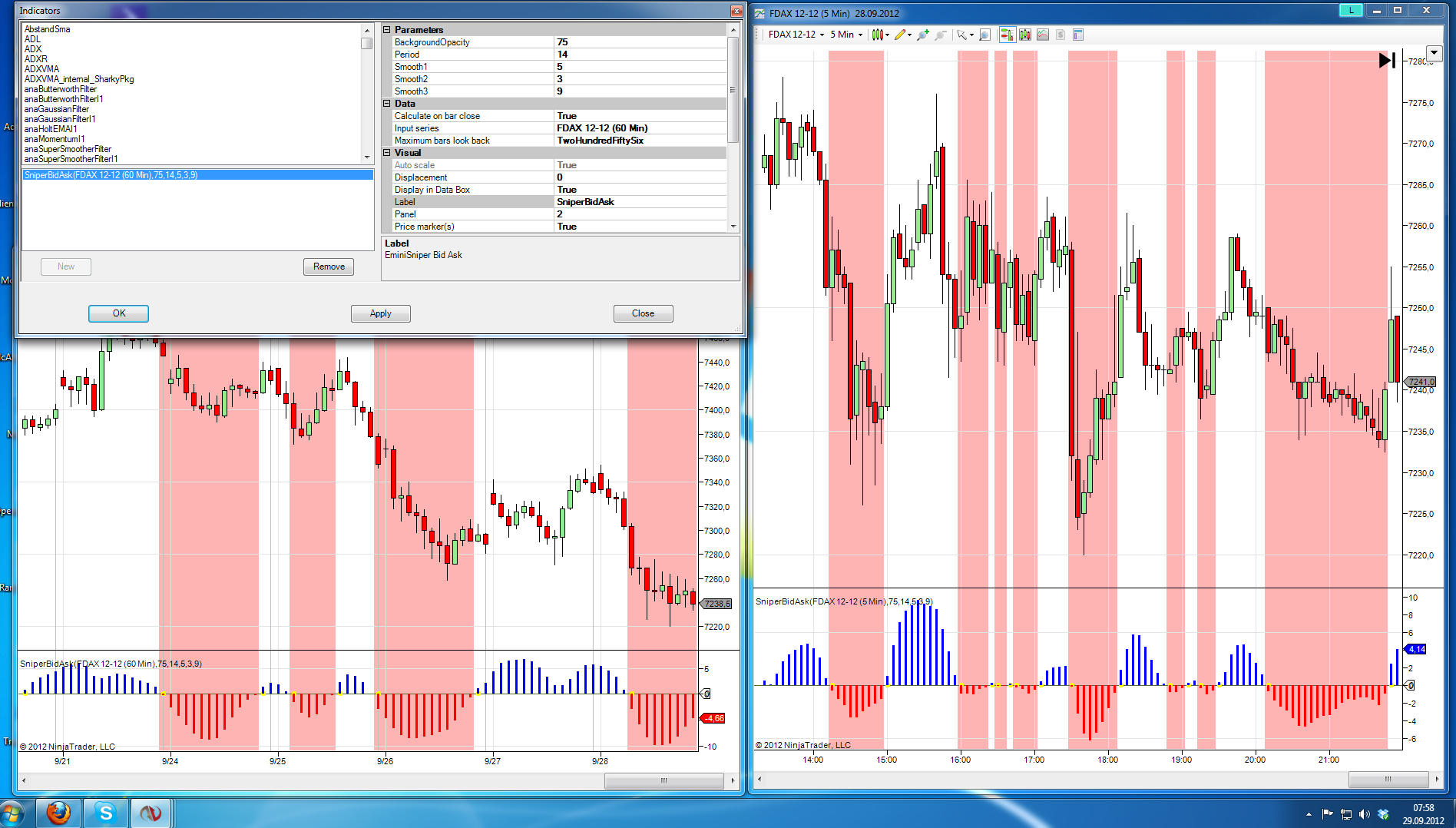Select the applied SniperBidAsk indicator entry
Viewport: 1456px width, 828px height.
198,175
